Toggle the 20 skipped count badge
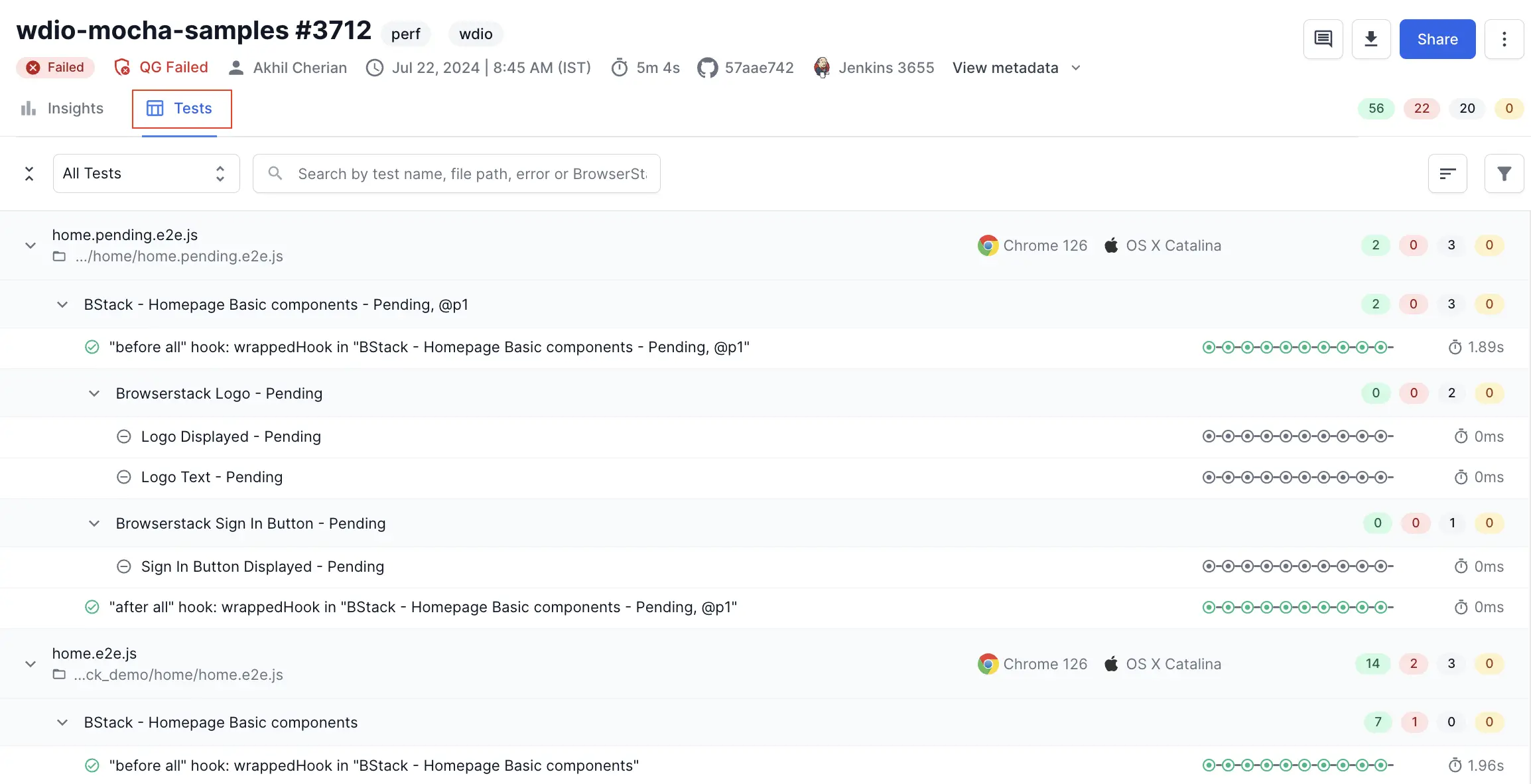 coord(1467,108)
